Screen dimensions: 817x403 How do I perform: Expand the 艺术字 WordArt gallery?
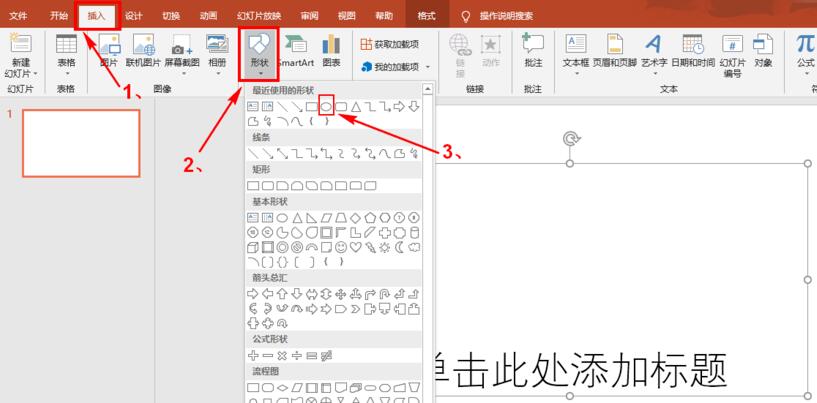[x=653, y=50]
